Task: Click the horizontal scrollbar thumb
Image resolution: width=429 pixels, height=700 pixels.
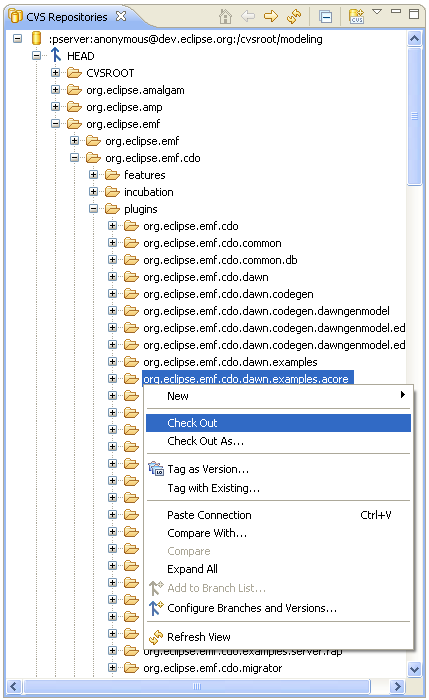Action: 197,686
